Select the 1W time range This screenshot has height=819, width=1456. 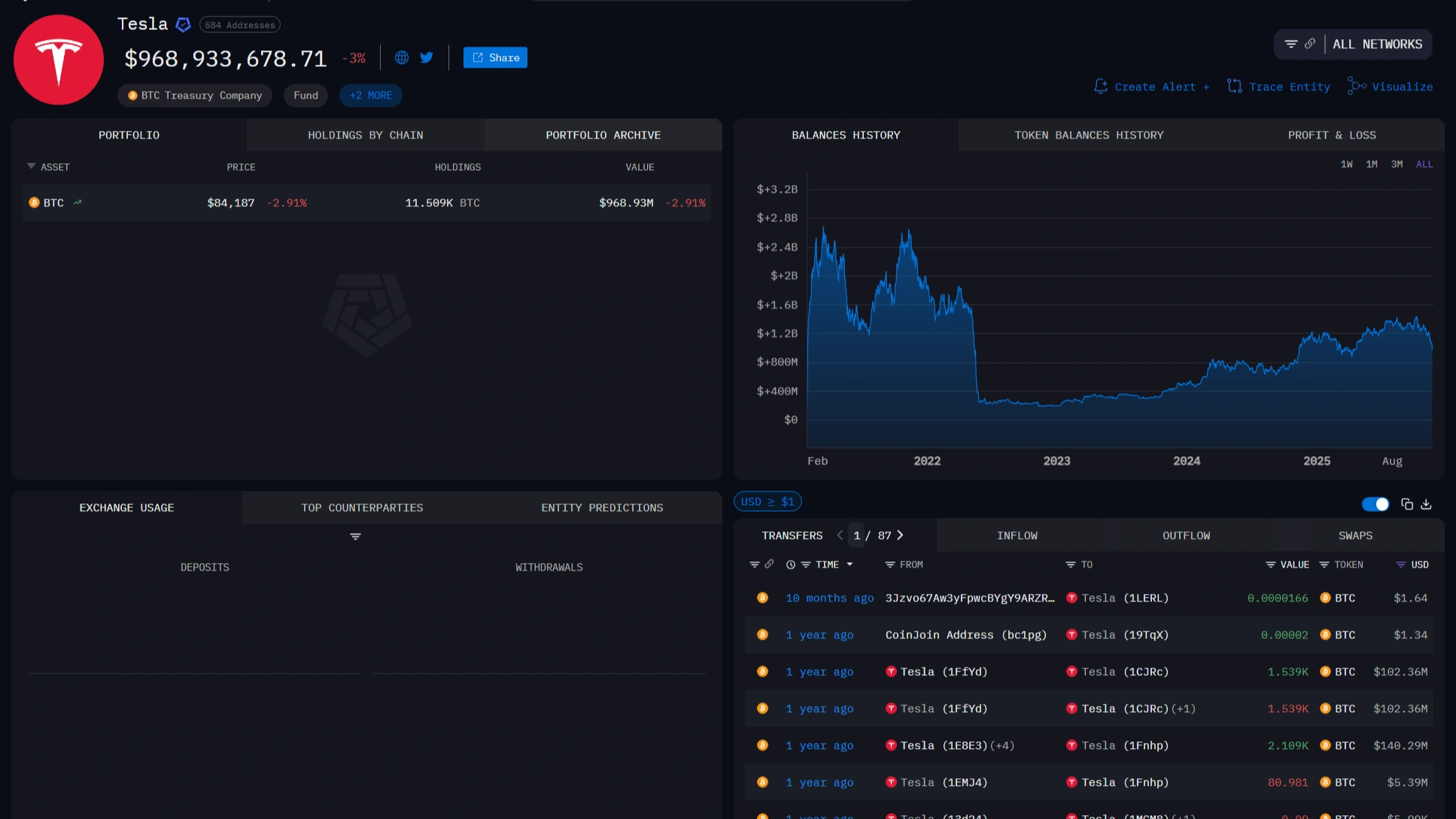[x=1346, y=164]
